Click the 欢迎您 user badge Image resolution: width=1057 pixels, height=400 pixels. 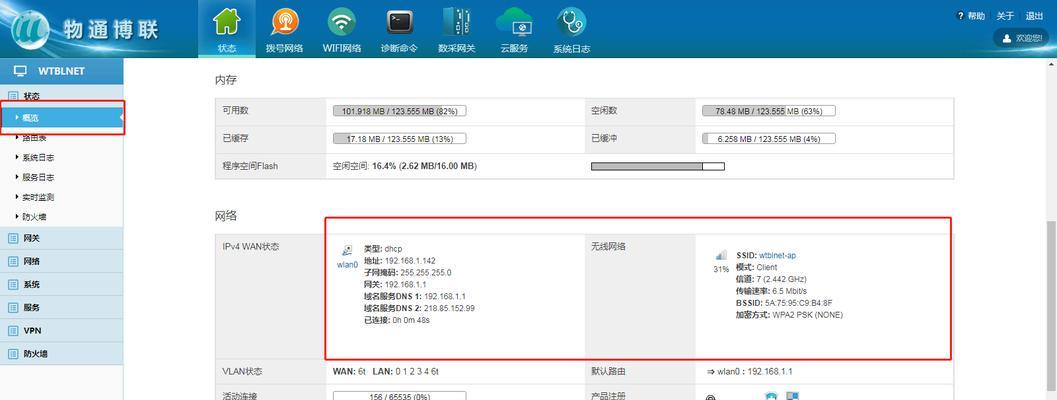pos(1023,38)
